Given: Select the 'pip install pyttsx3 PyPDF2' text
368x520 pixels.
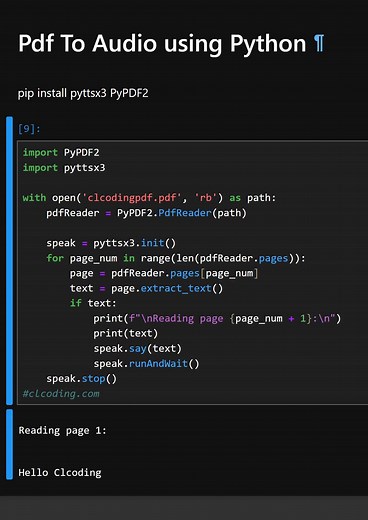Looking at the screenshot, I should click(x=83, y=93).
